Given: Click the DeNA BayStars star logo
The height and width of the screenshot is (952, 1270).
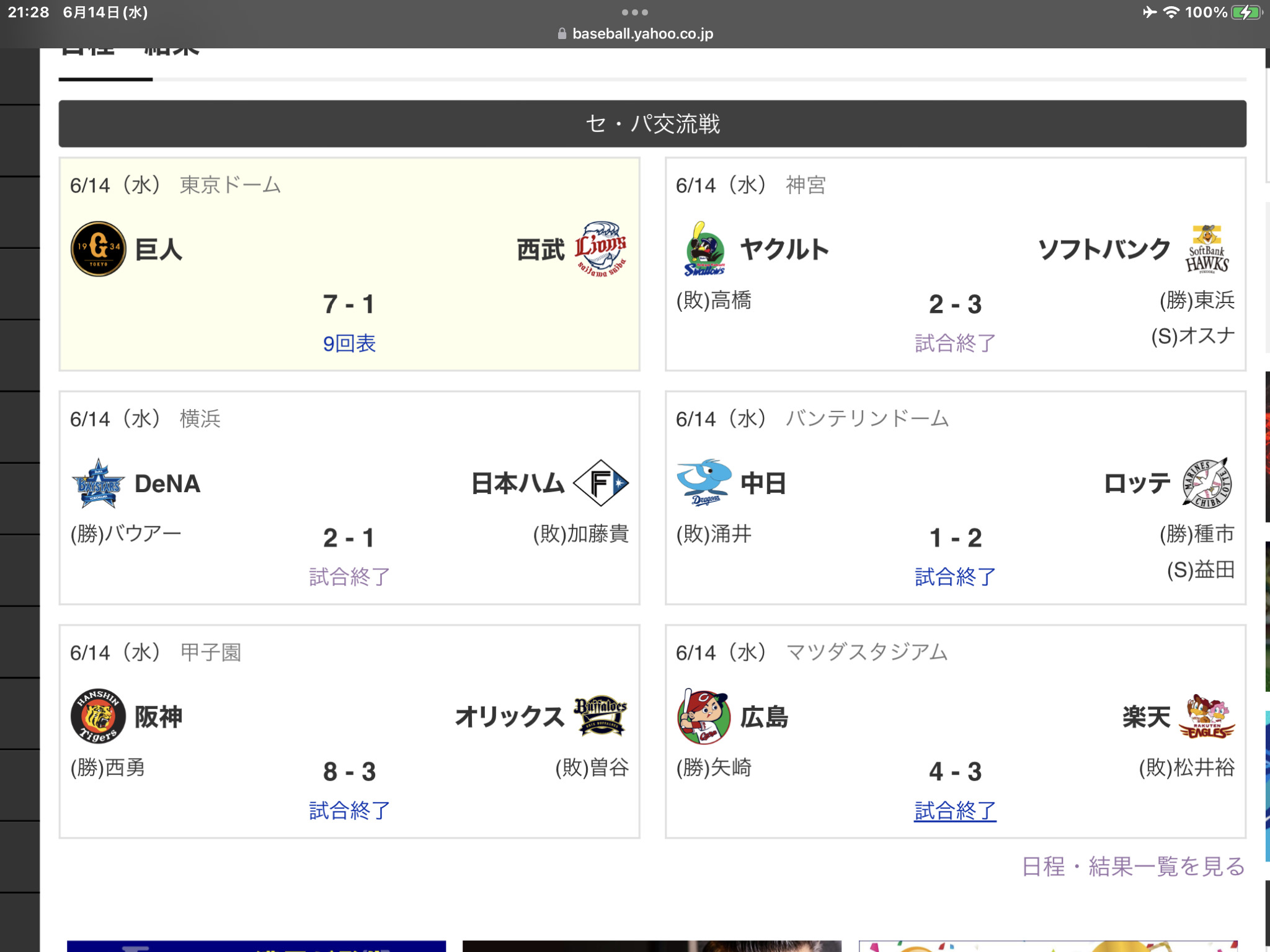Looking at the screenshot, I should coord(98,483).
